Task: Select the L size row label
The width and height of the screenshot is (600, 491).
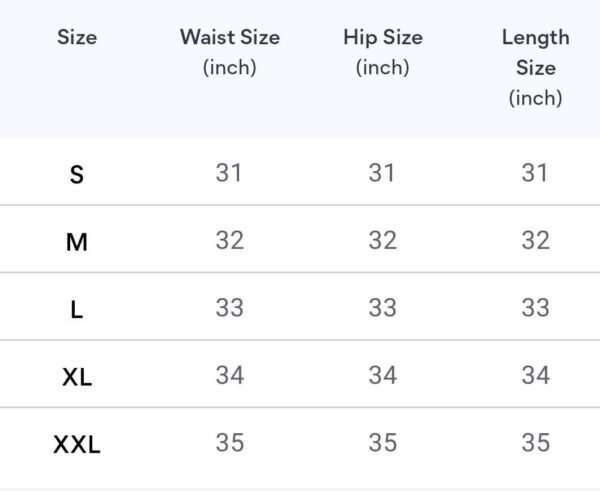Action: pos(77,310)
